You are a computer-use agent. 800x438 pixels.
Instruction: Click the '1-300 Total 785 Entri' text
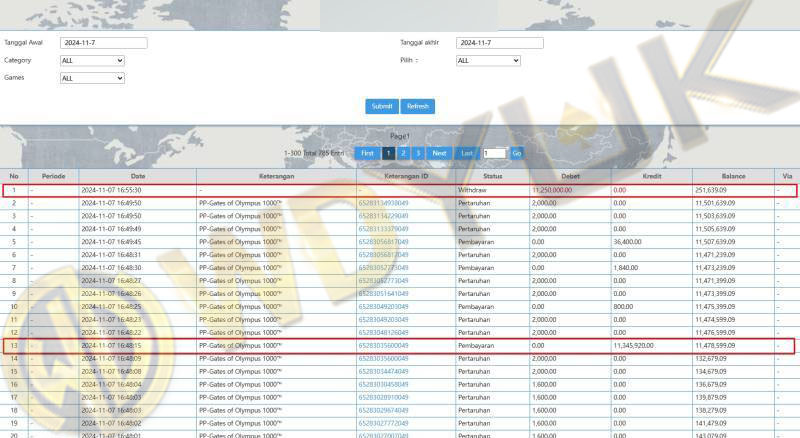click(x=314, y=153)
